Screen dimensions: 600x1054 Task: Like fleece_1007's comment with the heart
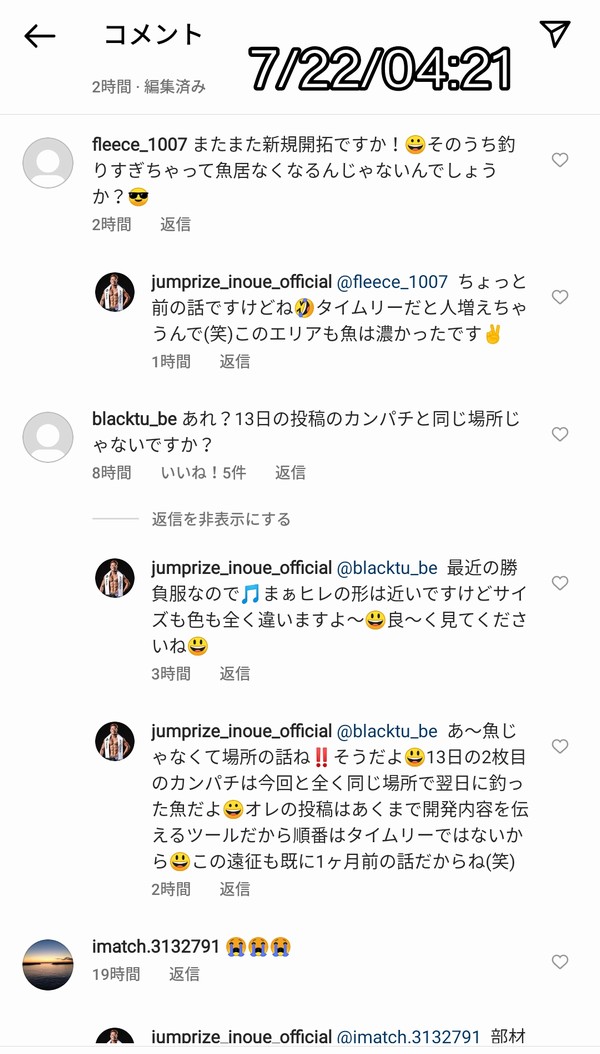560,160
